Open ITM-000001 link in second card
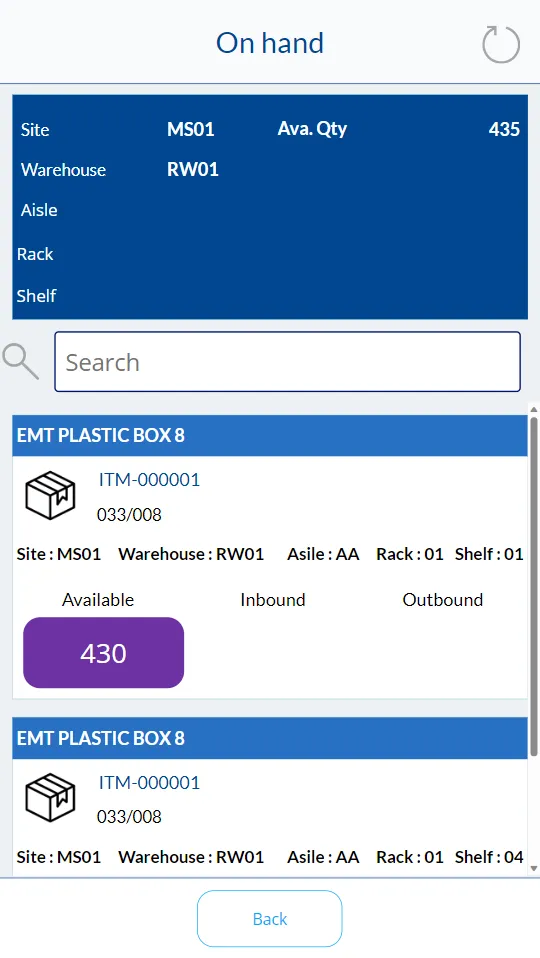Screen dimensions: 540x958 149,783
